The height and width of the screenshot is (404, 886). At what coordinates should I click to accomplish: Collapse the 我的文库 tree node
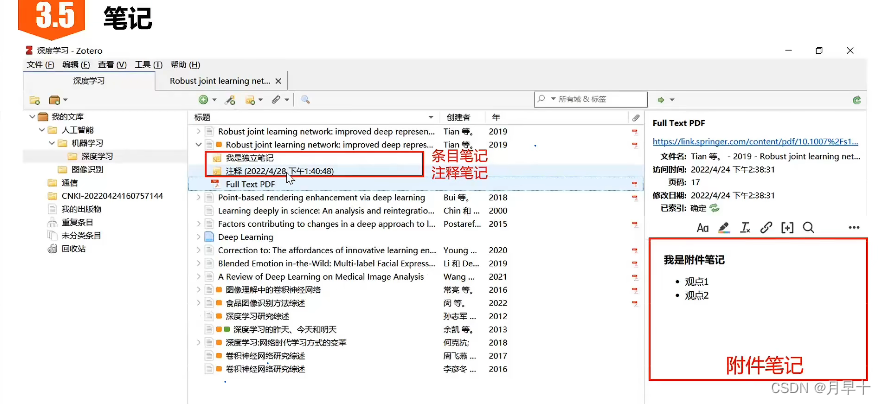click(x=32, y=117)
